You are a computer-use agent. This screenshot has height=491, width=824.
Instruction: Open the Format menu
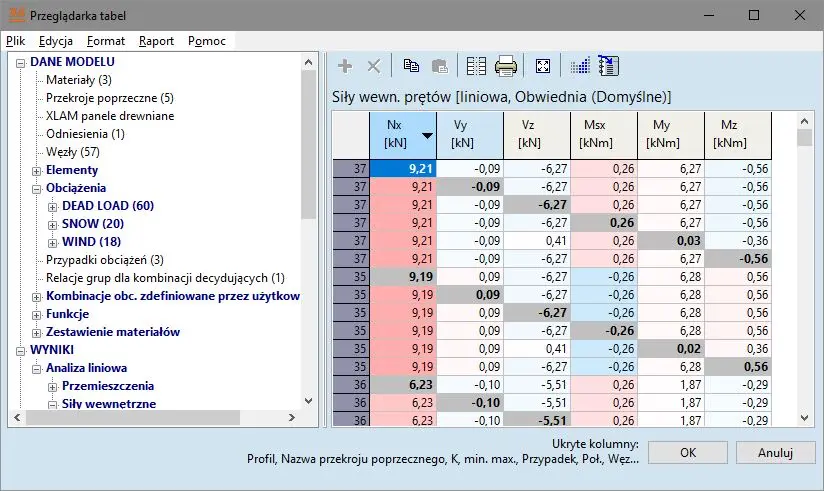click(x=106, y=41)
